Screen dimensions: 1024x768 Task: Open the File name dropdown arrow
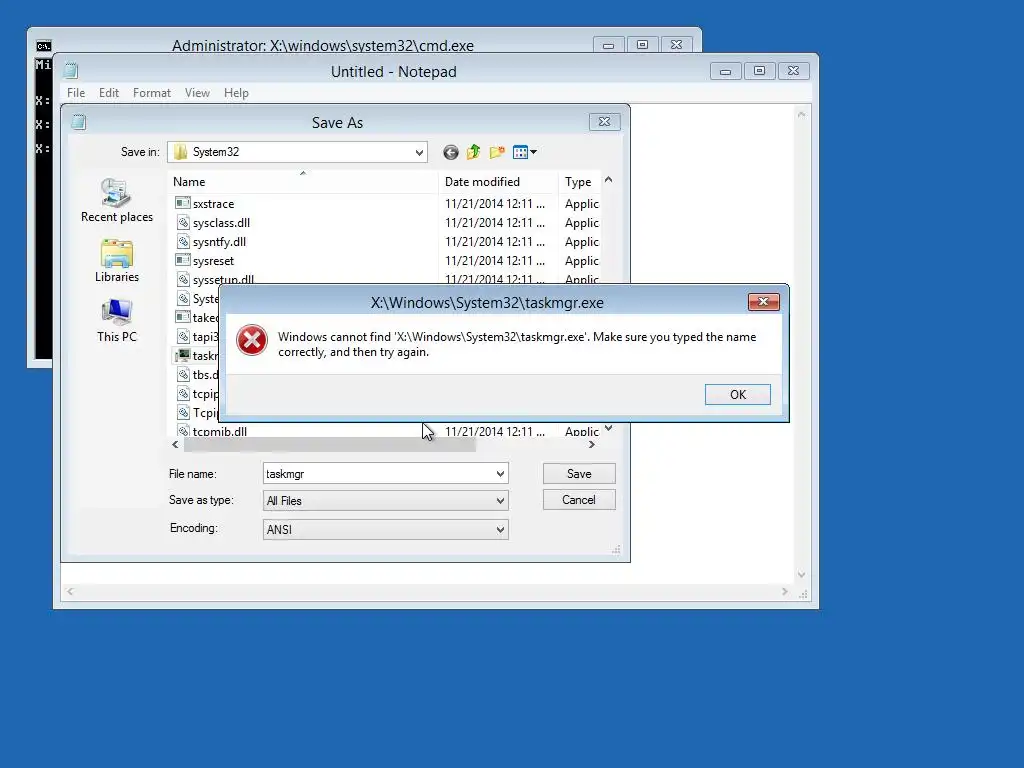pyautogui.click(x=500, y=473)
